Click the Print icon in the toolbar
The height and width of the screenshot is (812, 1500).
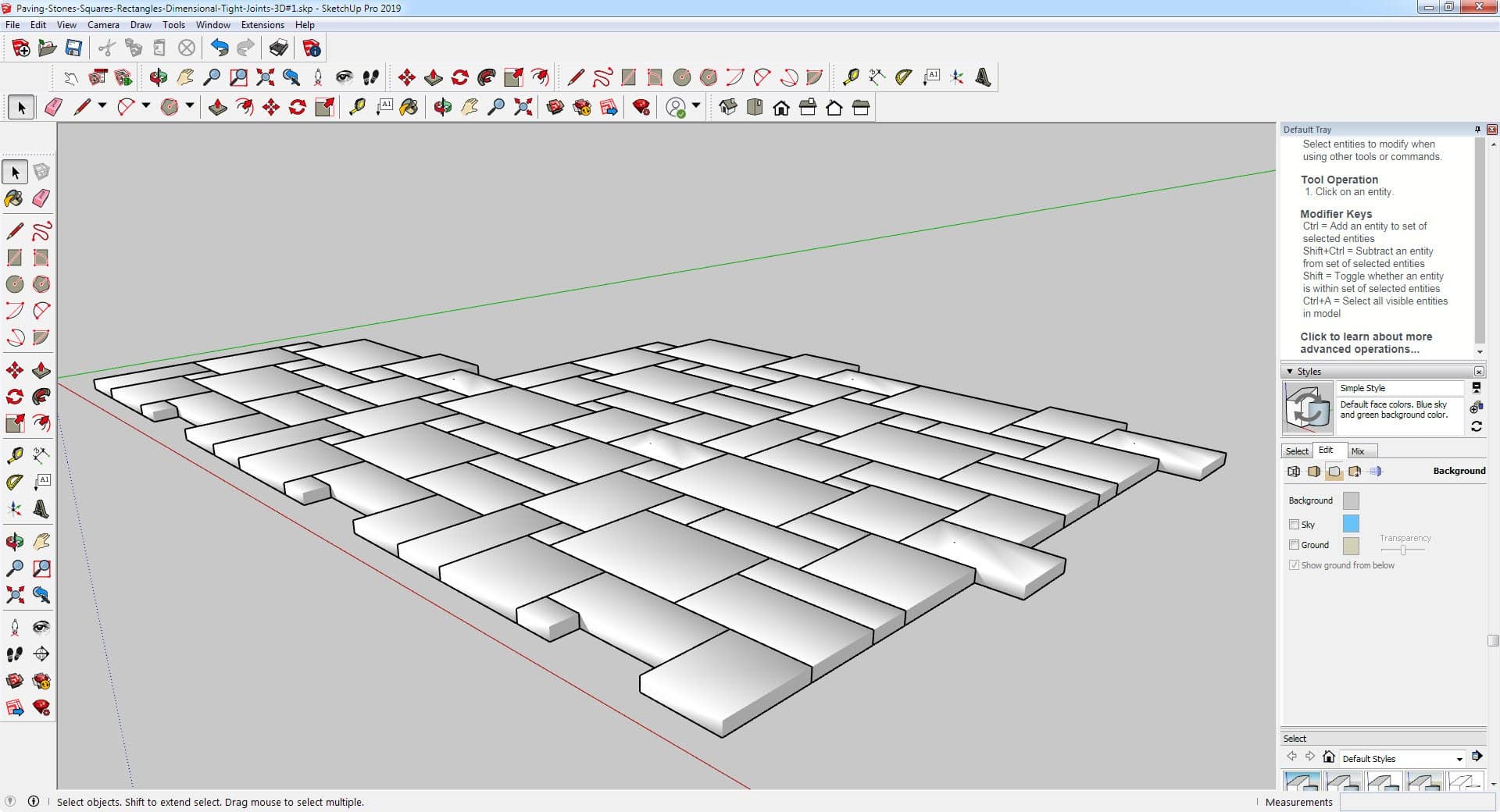[278, 48]
